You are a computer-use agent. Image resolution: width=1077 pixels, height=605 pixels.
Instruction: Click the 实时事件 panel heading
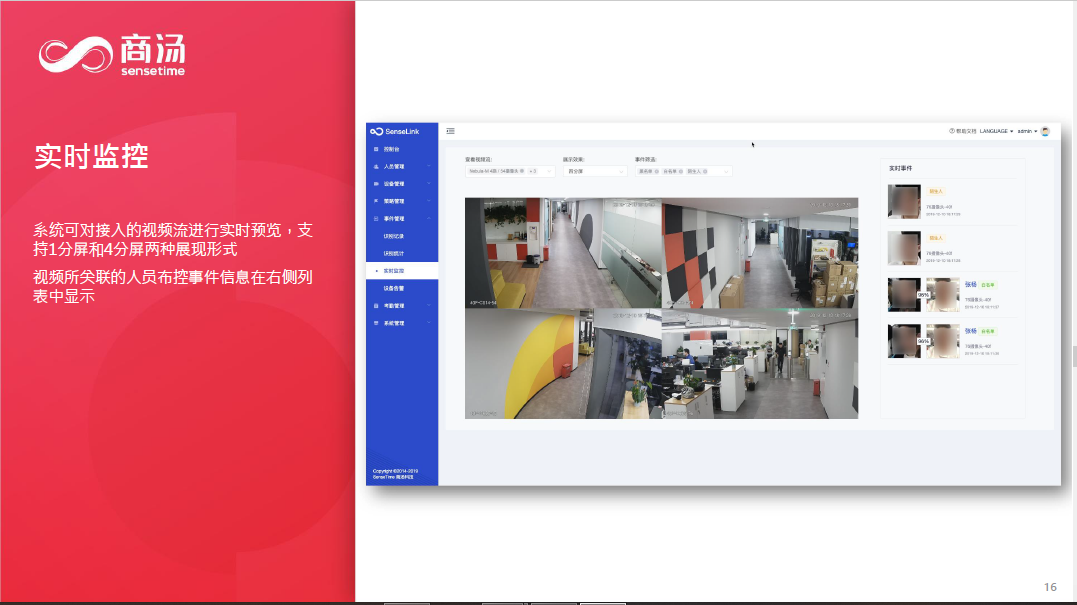click(900, 168)
